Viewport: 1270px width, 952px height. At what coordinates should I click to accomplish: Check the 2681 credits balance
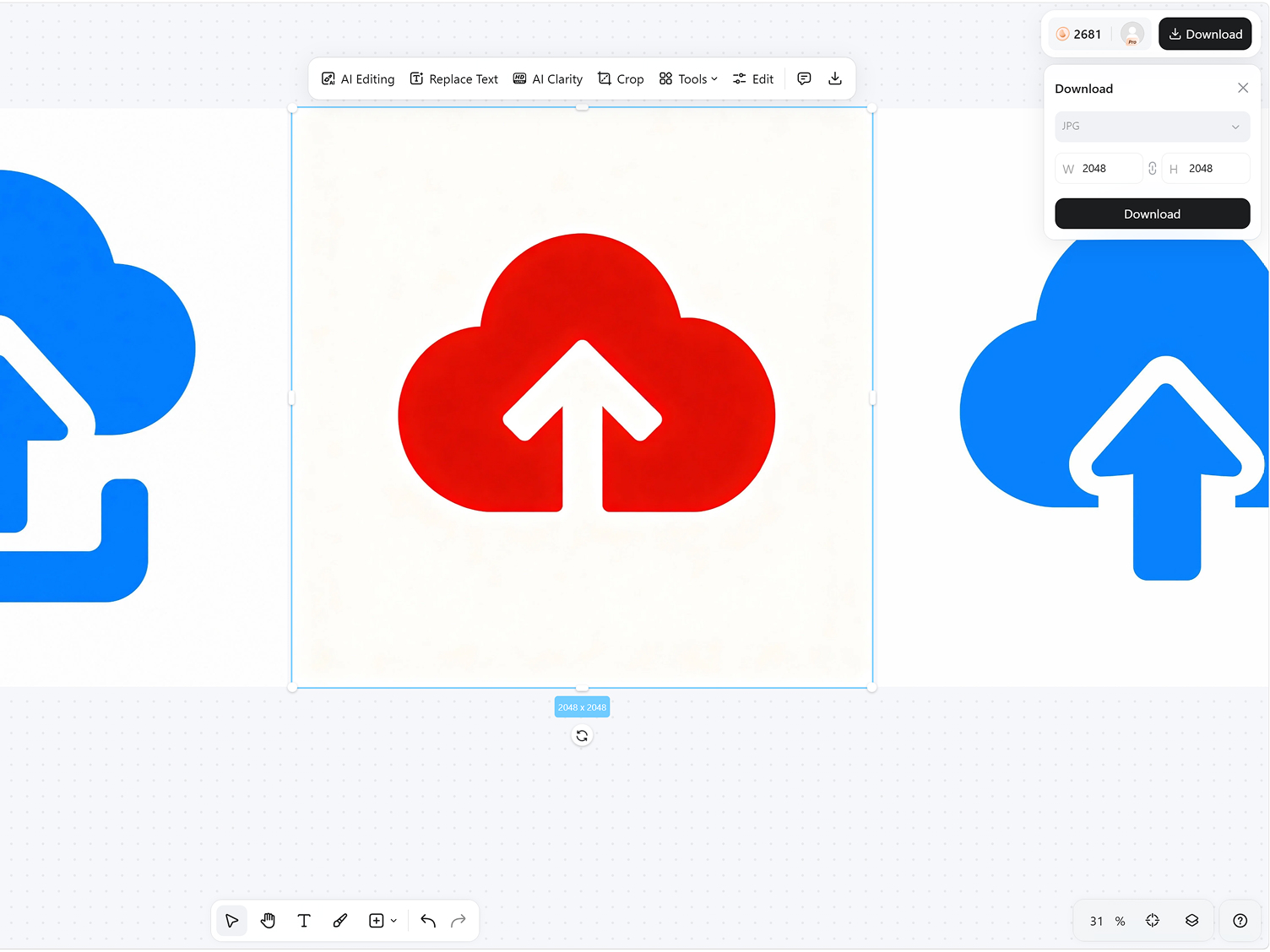pyautogui.click(x=1079, y=34)
